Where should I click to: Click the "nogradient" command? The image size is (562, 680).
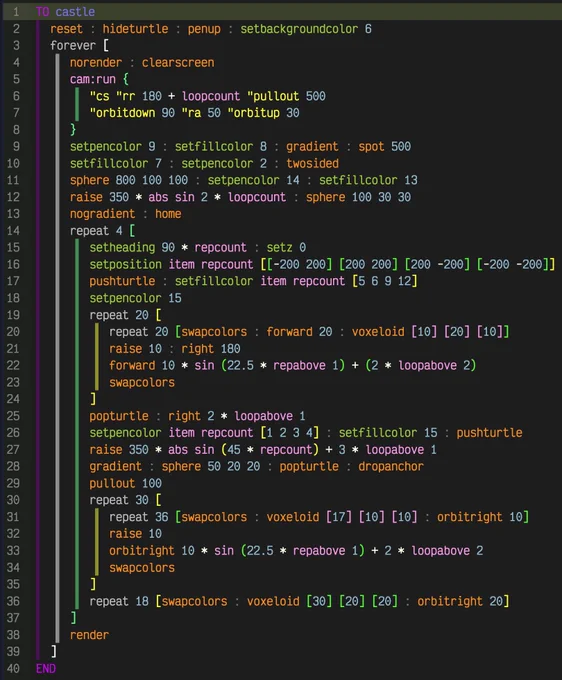[102, 214]
